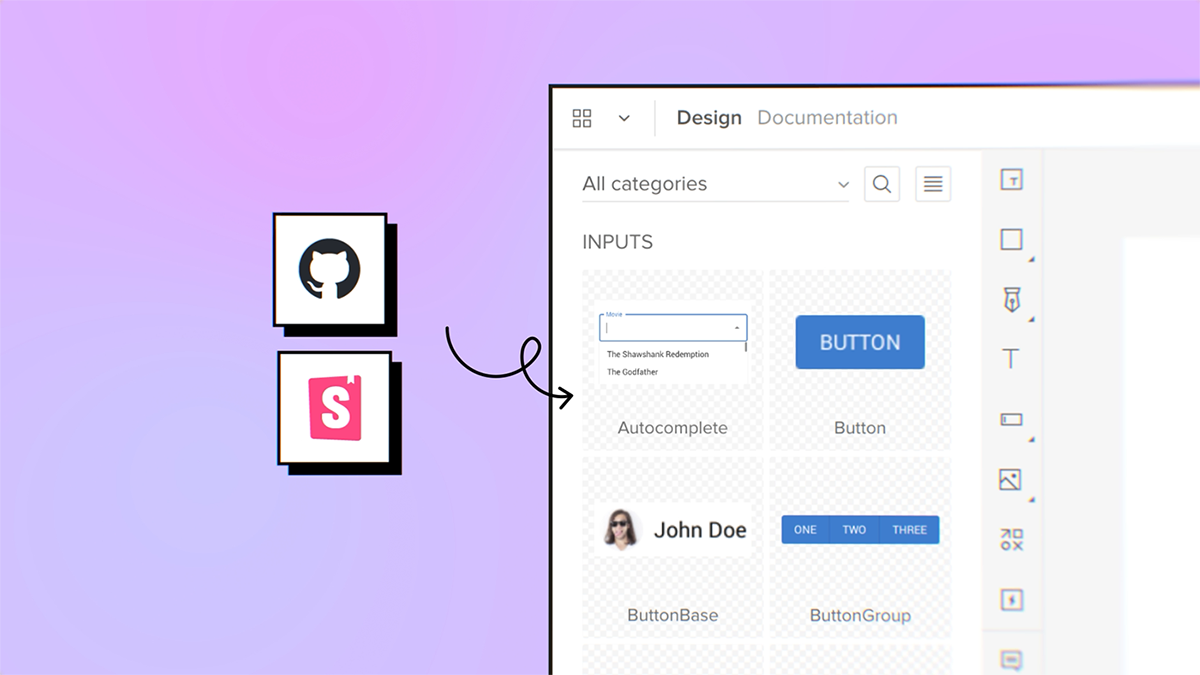Expand the chevron beside the grid icon
1200x675 pixels.
[624, 118]
